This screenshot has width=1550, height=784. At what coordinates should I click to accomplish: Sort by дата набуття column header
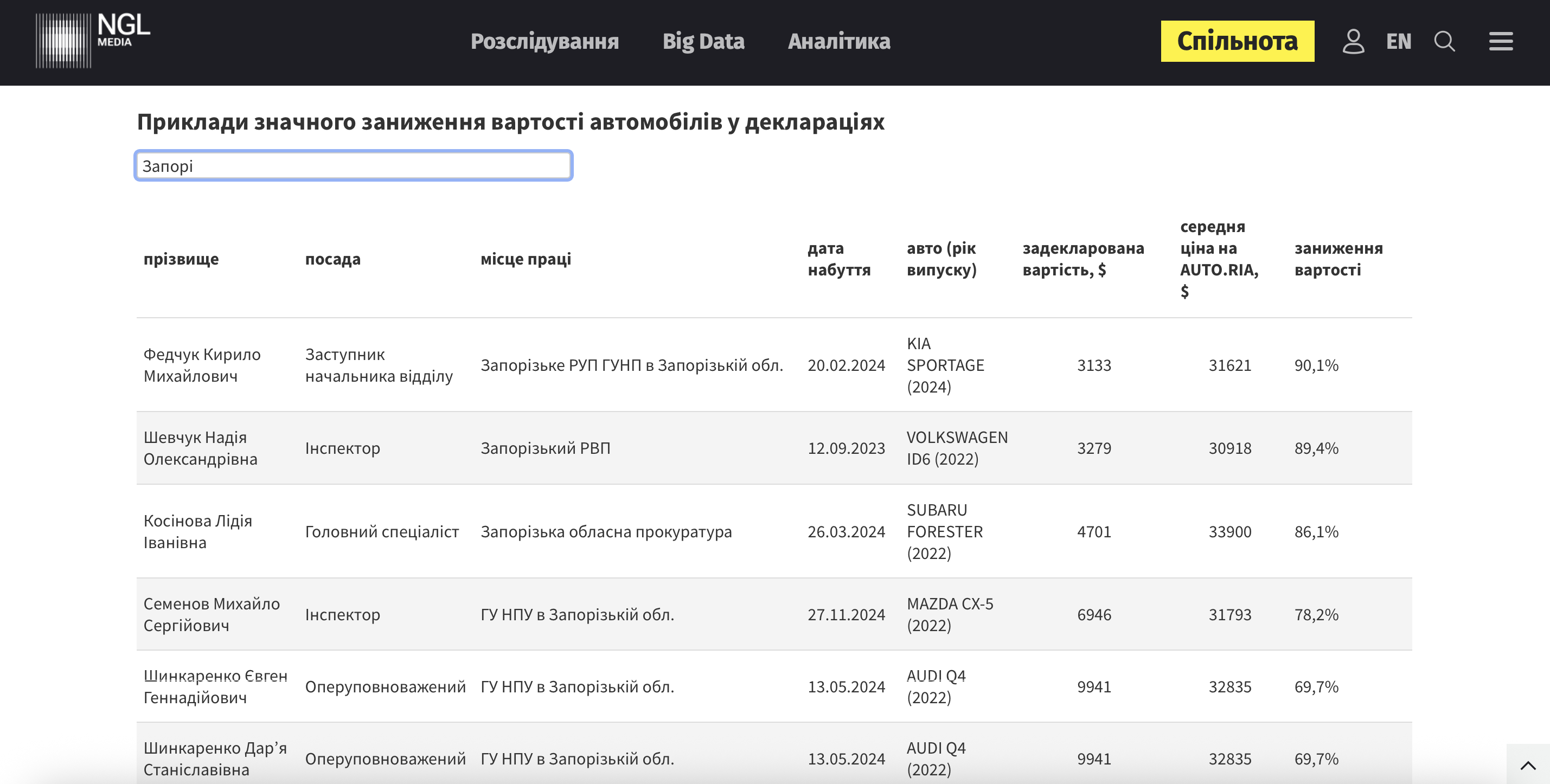pos(838,259)
